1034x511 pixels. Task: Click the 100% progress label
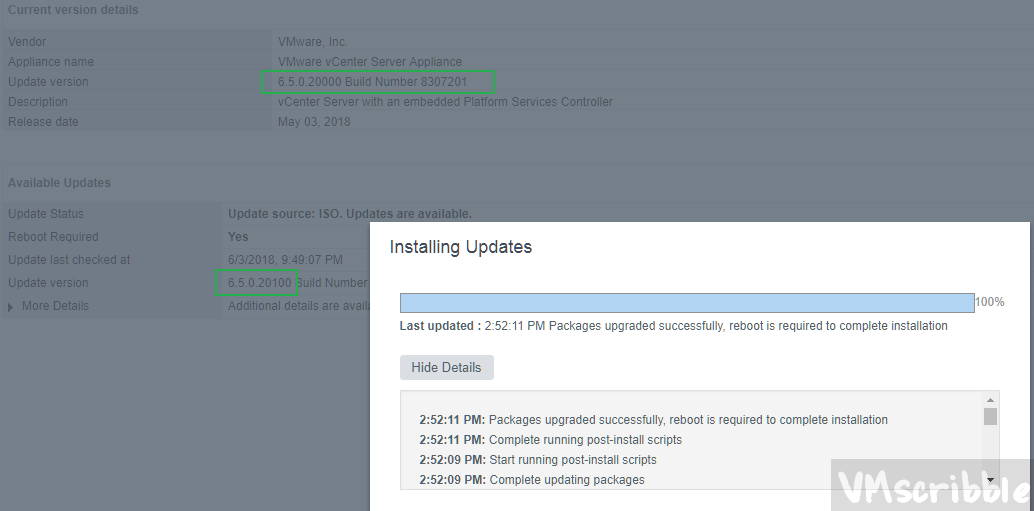[x=990, y=302]
